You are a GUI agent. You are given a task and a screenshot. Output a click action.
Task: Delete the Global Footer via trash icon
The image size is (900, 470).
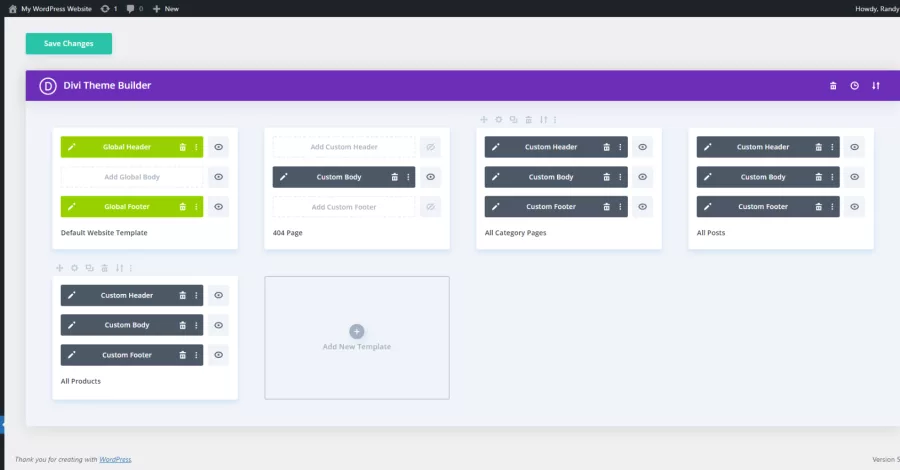(x=183, y=207)
